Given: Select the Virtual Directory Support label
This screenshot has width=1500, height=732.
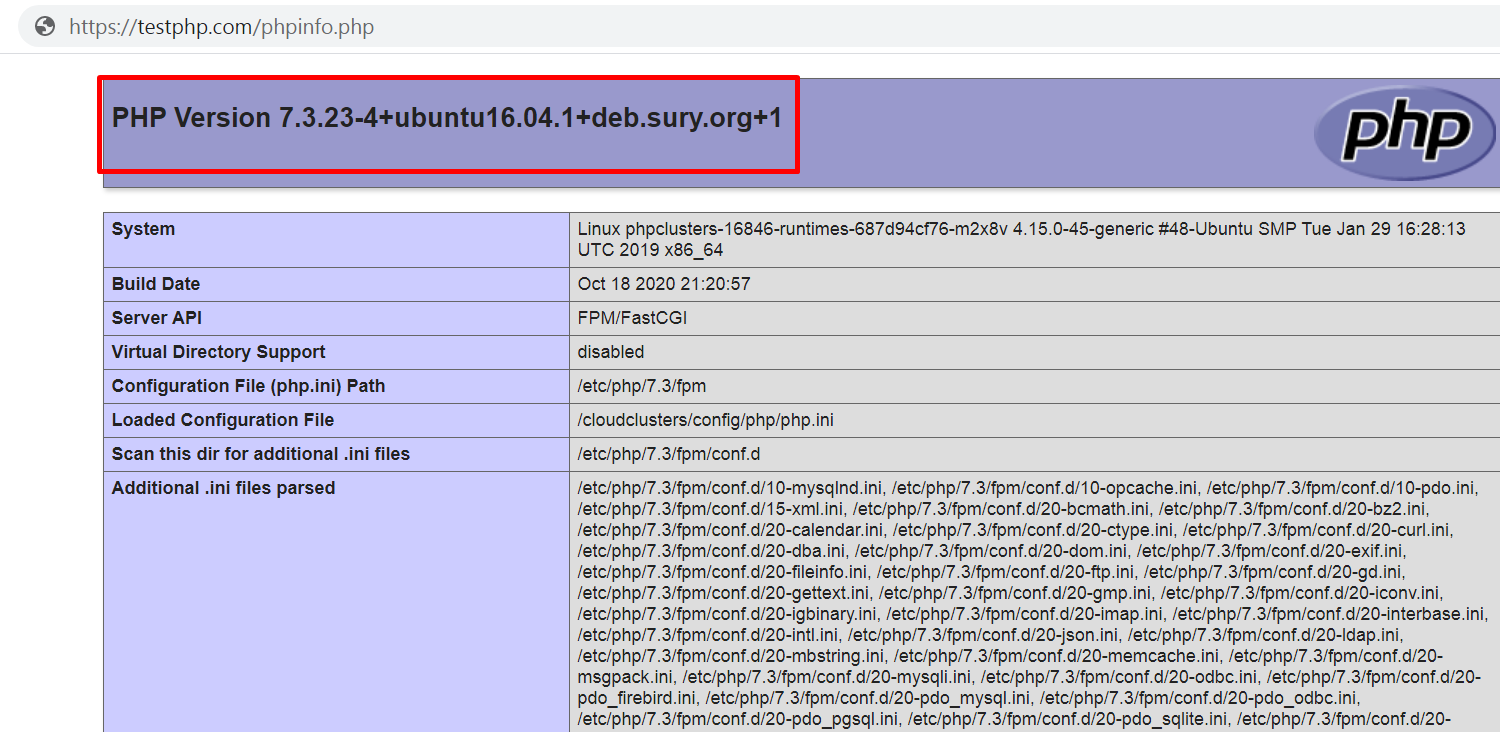Looking at the screenshot, I should (x=218, y=352).
